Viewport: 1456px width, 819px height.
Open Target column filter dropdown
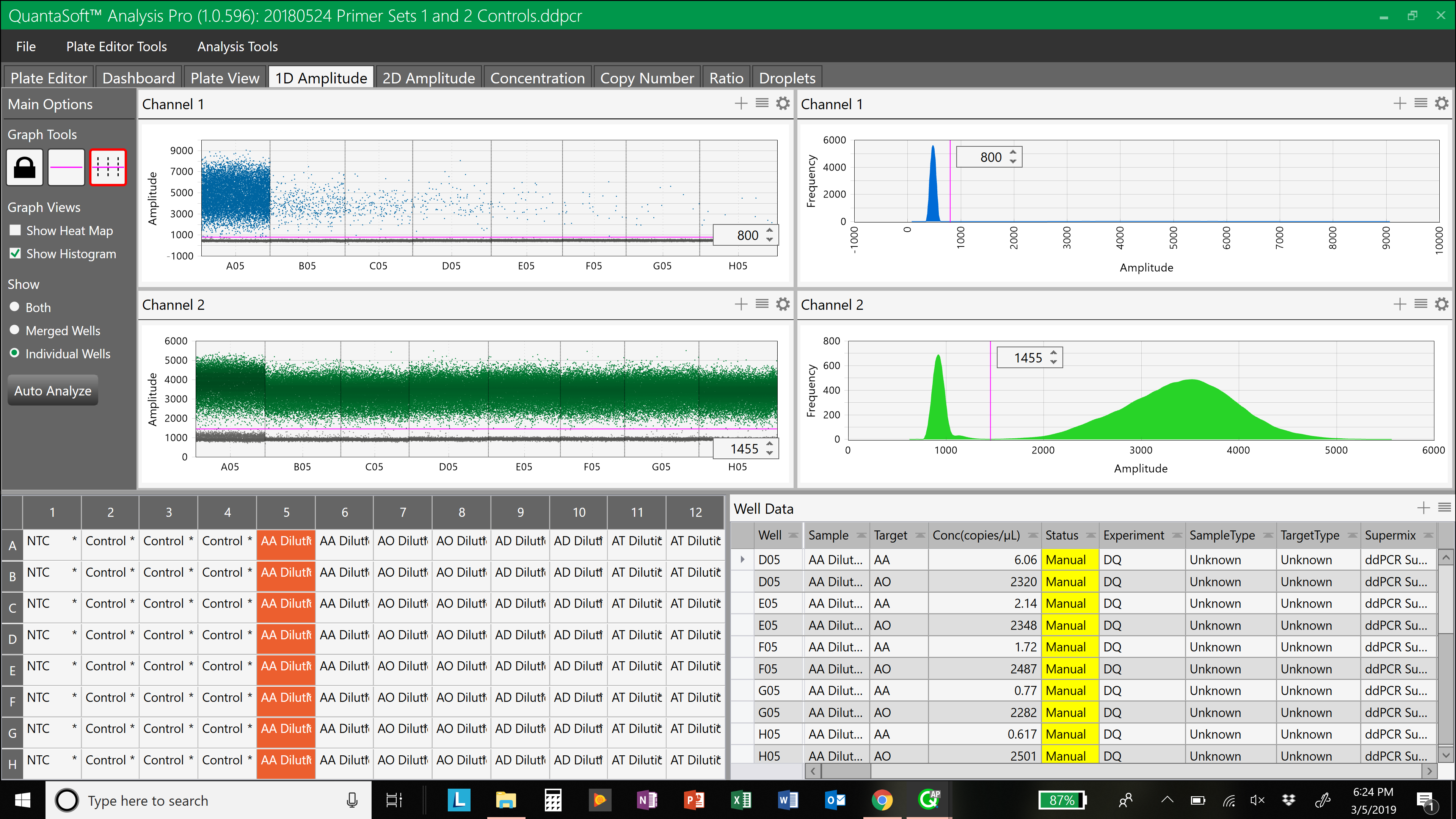919,535
